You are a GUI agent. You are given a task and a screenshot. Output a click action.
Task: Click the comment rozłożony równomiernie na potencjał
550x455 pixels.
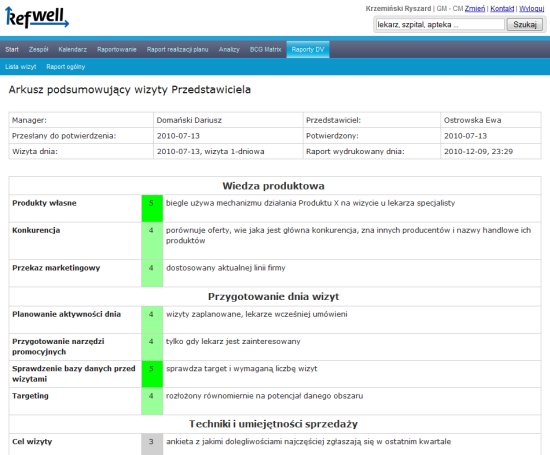[x=264, y=396]
